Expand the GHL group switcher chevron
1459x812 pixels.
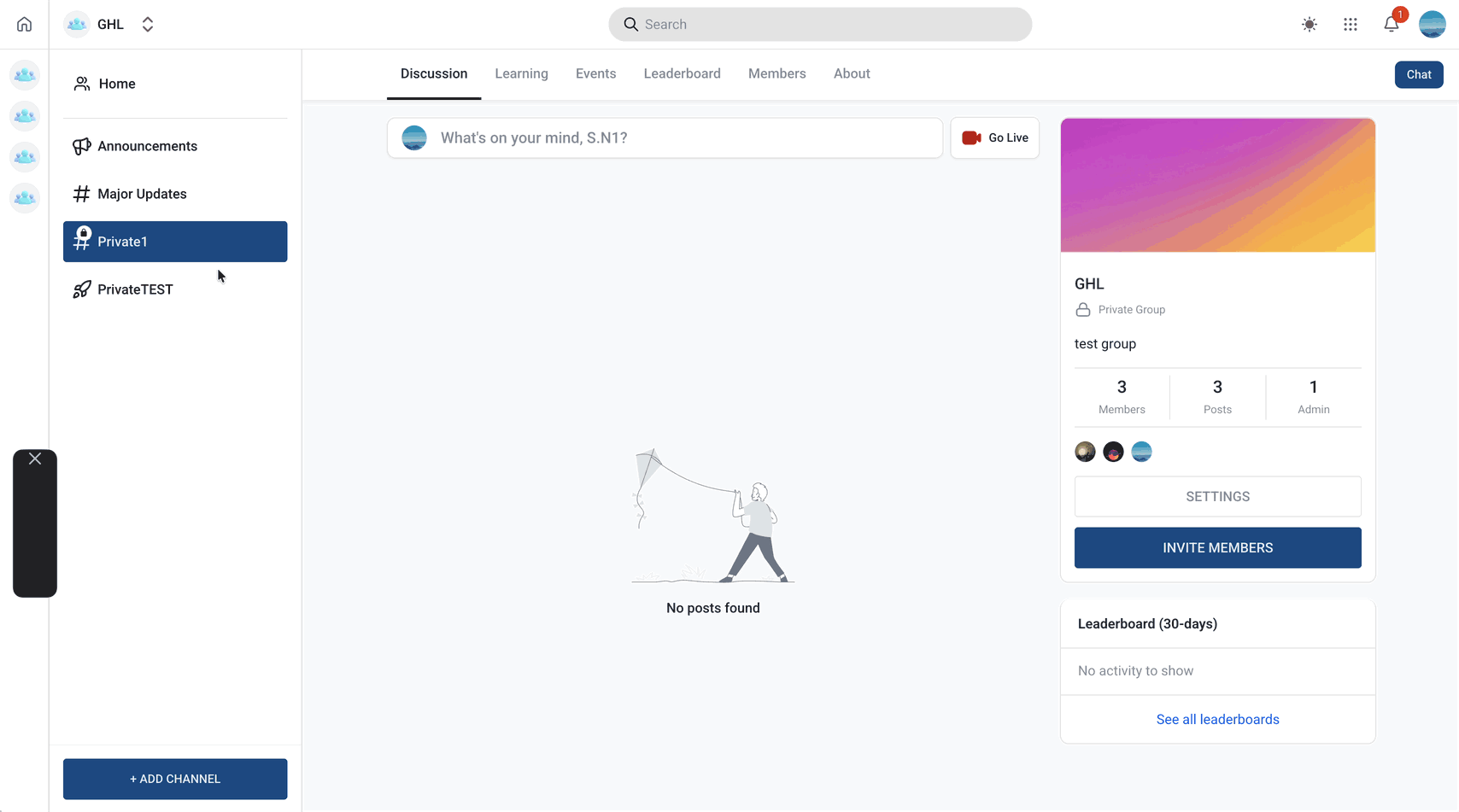(148, 25)
